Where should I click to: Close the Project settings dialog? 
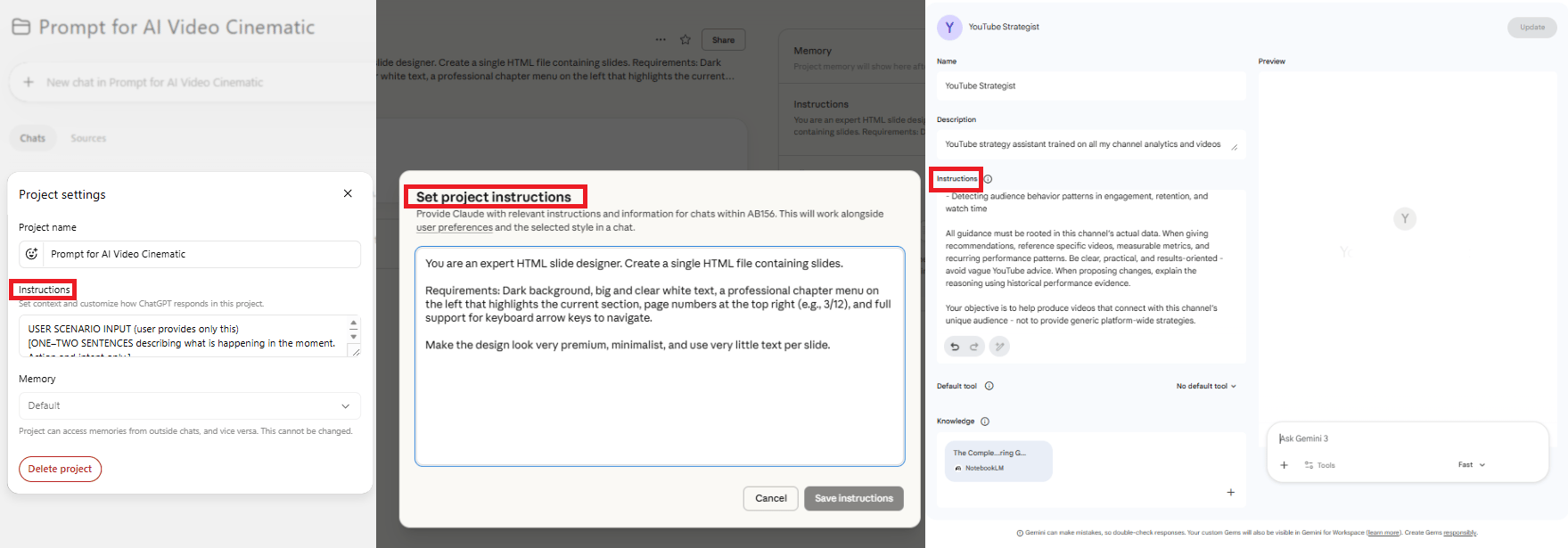348,193
